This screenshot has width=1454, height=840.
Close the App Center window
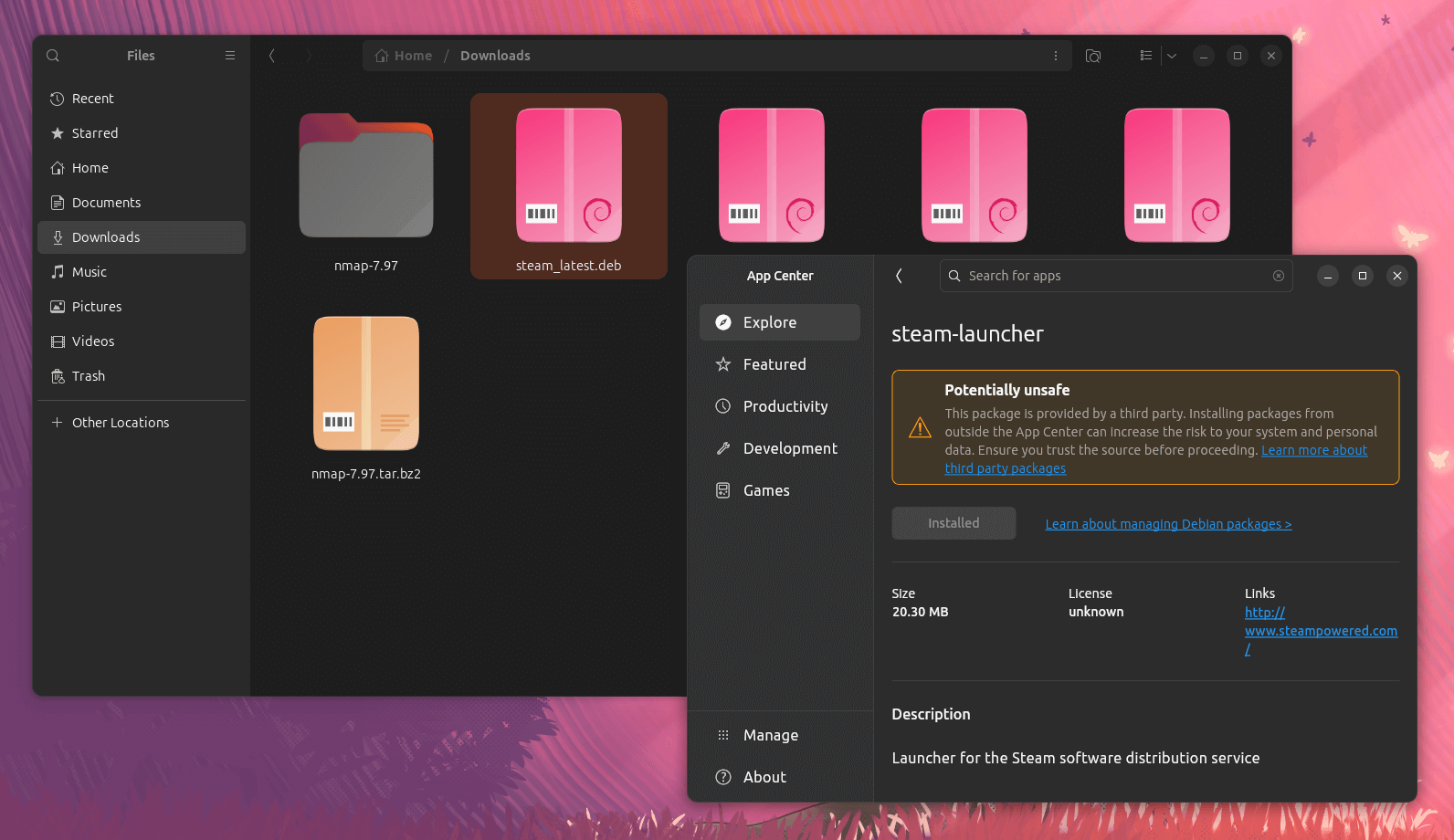(x=1397, y=276)
